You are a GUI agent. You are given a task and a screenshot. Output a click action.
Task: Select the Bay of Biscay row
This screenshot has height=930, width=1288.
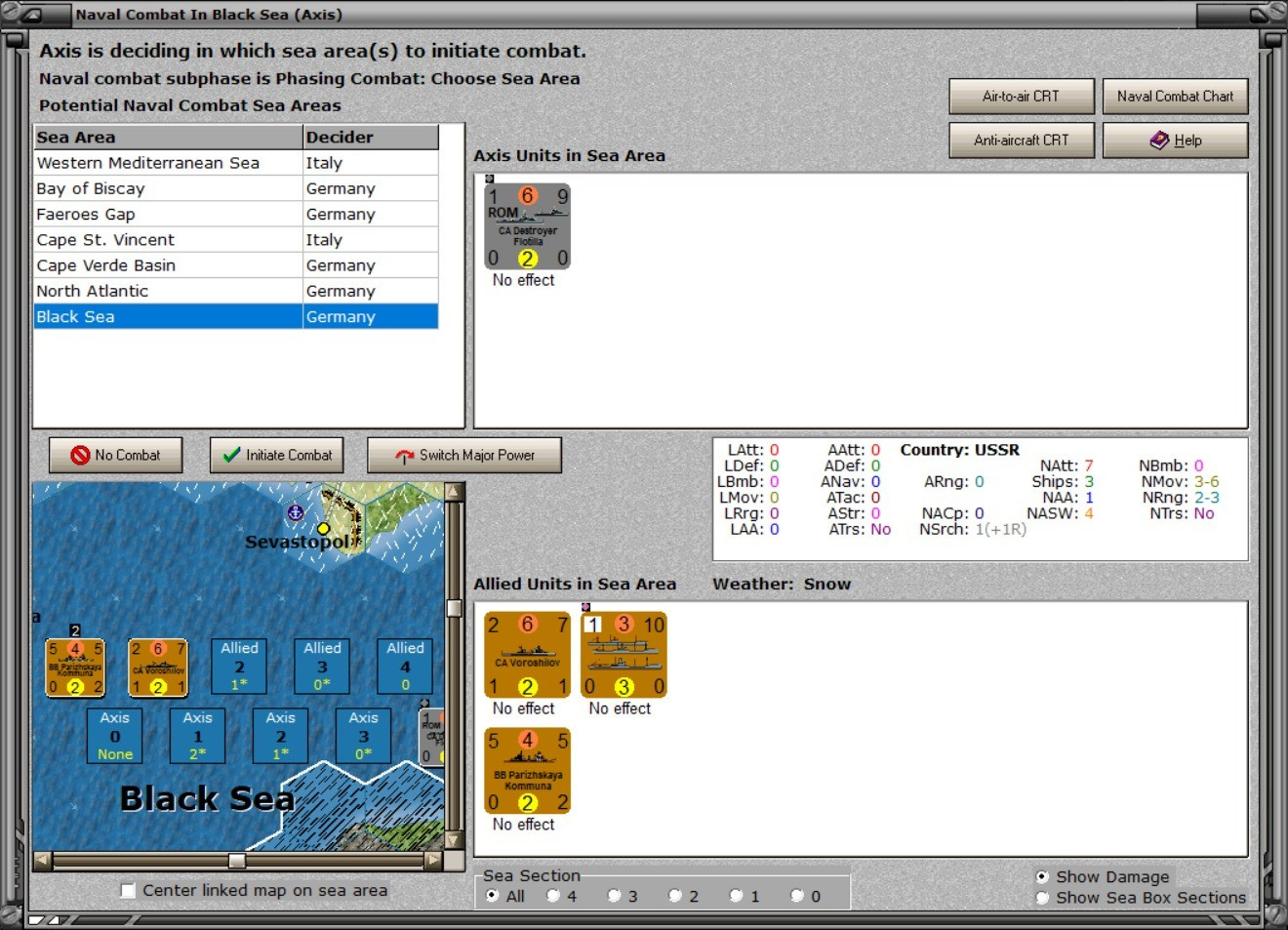tap(236, 188)
